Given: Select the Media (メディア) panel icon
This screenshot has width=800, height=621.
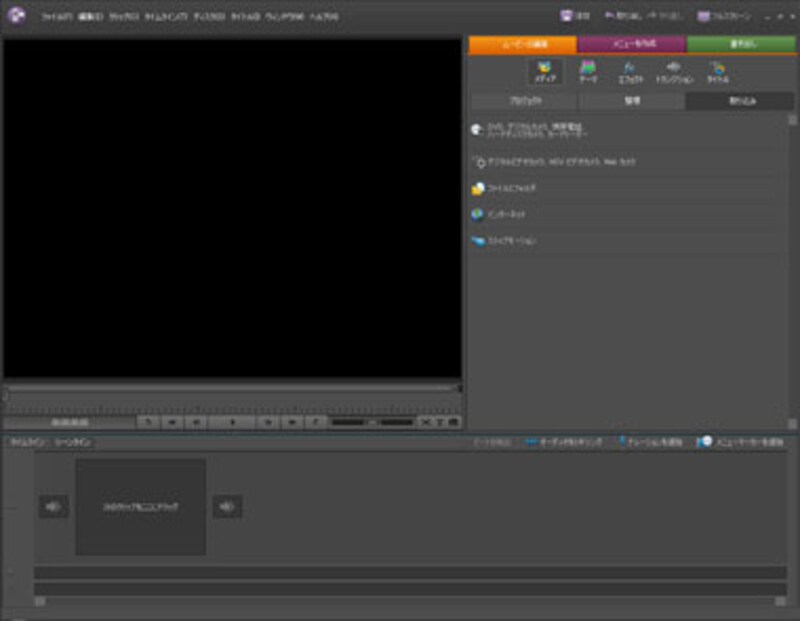Looking at the screenshot, I should tap(545, 71).
